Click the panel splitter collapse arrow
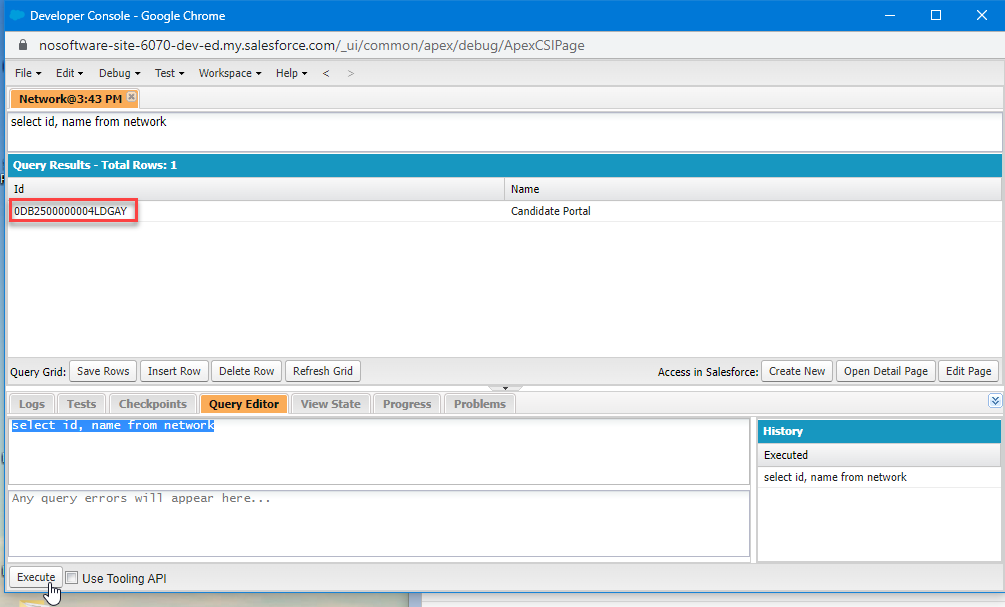This screenshot has width=1005, height=607. click(505, 388)
